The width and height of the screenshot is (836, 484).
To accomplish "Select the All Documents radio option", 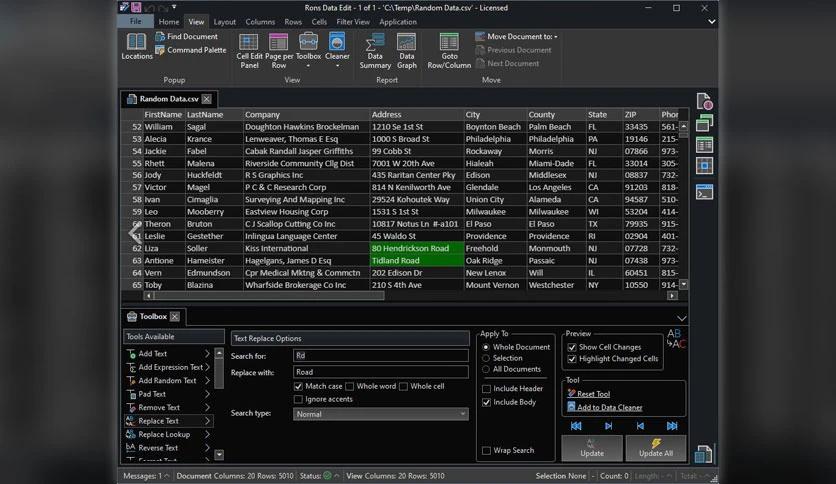I will [x=487, y=369].
